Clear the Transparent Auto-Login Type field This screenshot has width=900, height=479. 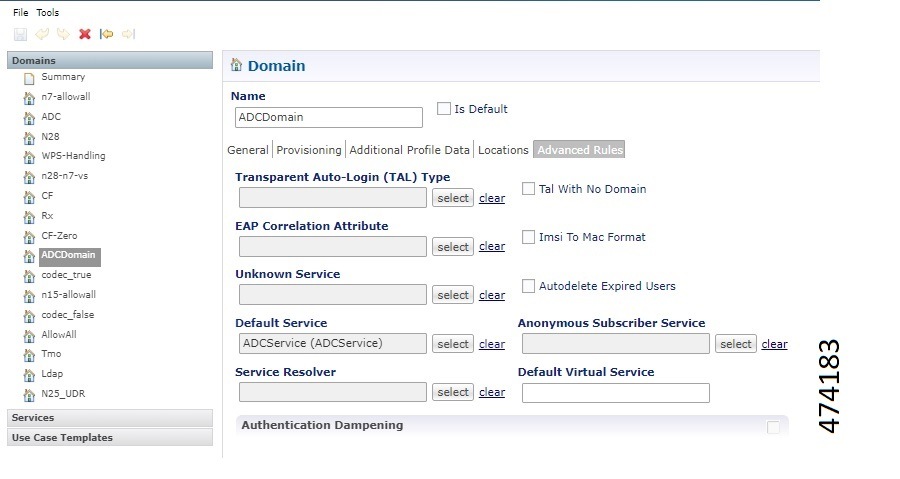tap(492, 198)
